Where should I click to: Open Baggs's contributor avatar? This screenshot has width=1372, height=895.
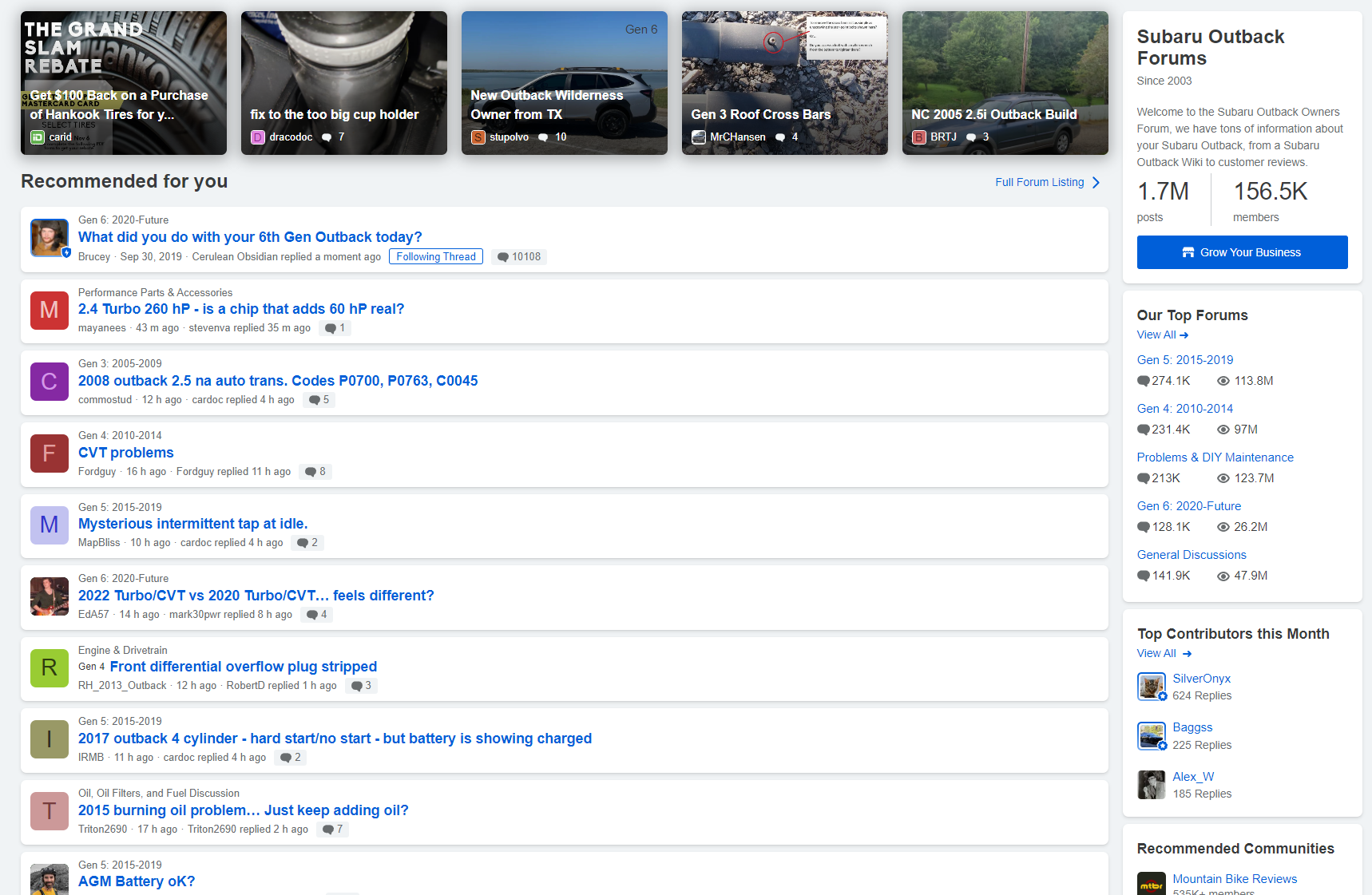[x=1151, y=735]
